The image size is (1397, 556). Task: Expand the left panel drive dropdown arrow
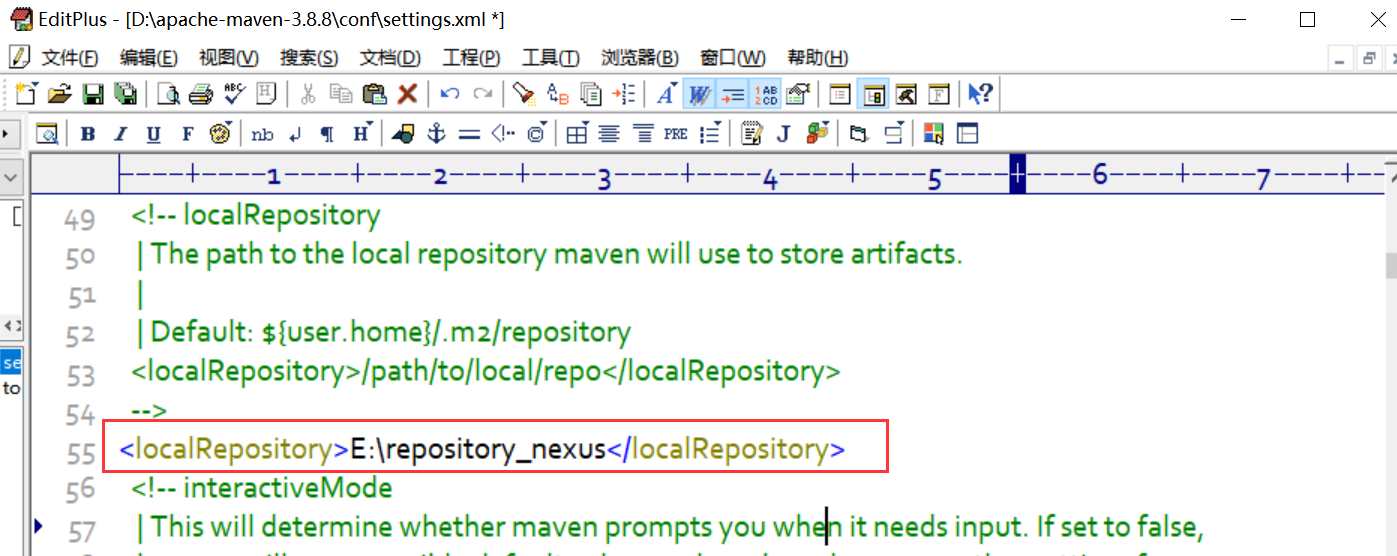pyautogui.click(x=11, y=176)
